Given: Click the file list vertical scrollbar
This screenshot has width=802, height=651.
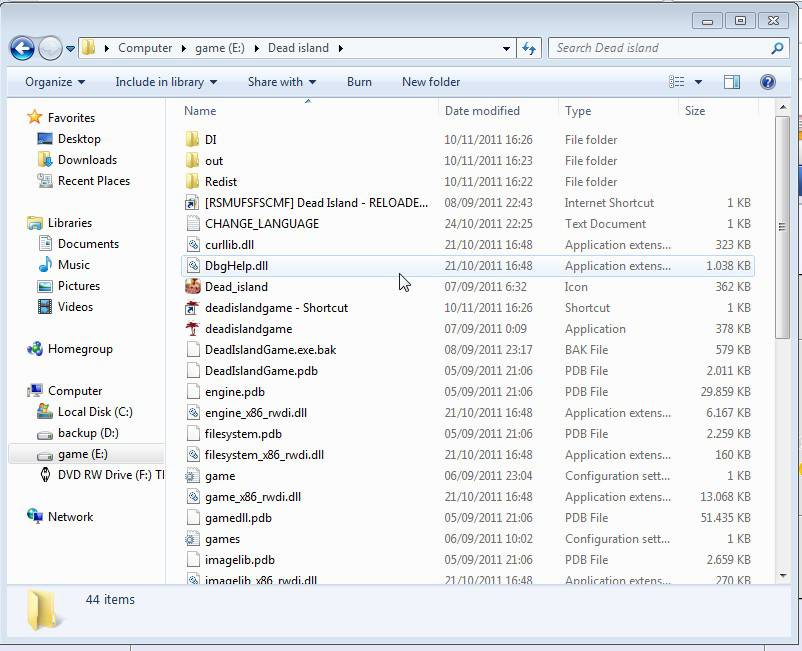Looking at the screenshot, I should (782, 227).
